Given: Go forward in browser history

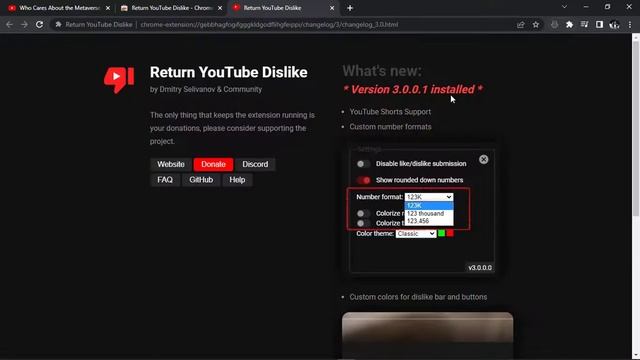Looking at the screenshot, I should tap(24, 25).
